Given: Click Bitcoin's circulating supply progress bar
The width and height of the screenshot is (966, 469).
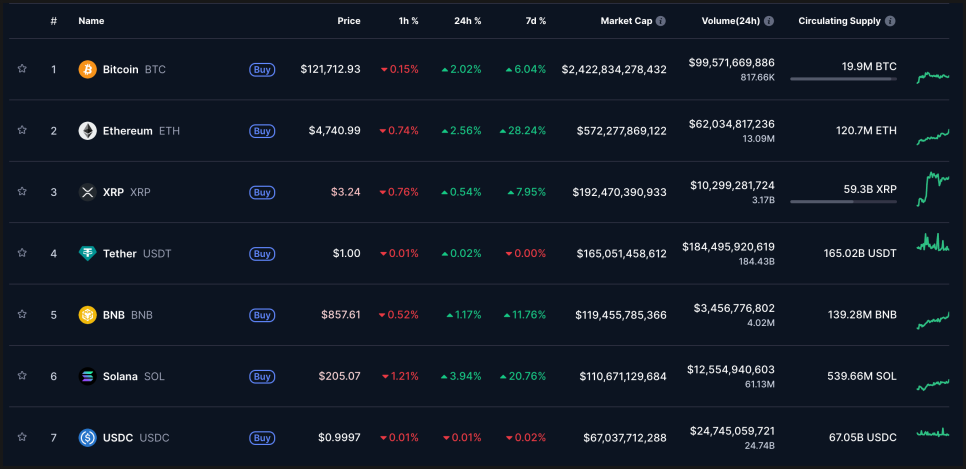Looking at the screenshot, I should [x=843, y=79].
